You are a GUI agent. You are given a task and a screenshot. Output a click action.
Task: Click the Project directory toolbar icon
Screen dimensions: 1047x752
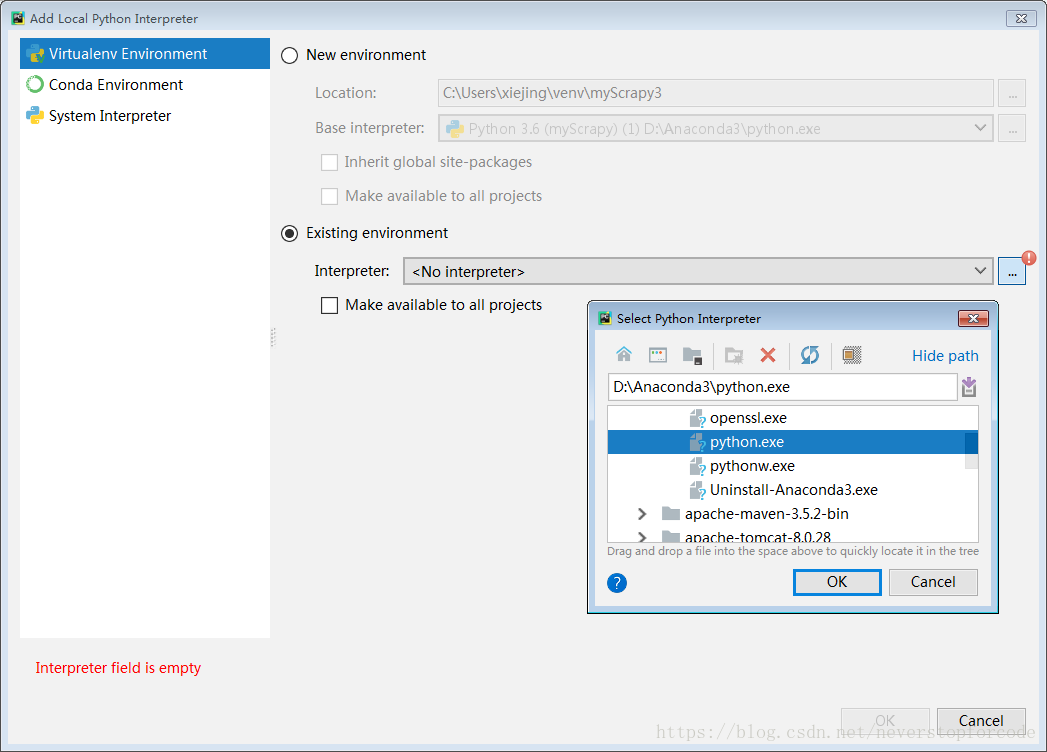692,355
